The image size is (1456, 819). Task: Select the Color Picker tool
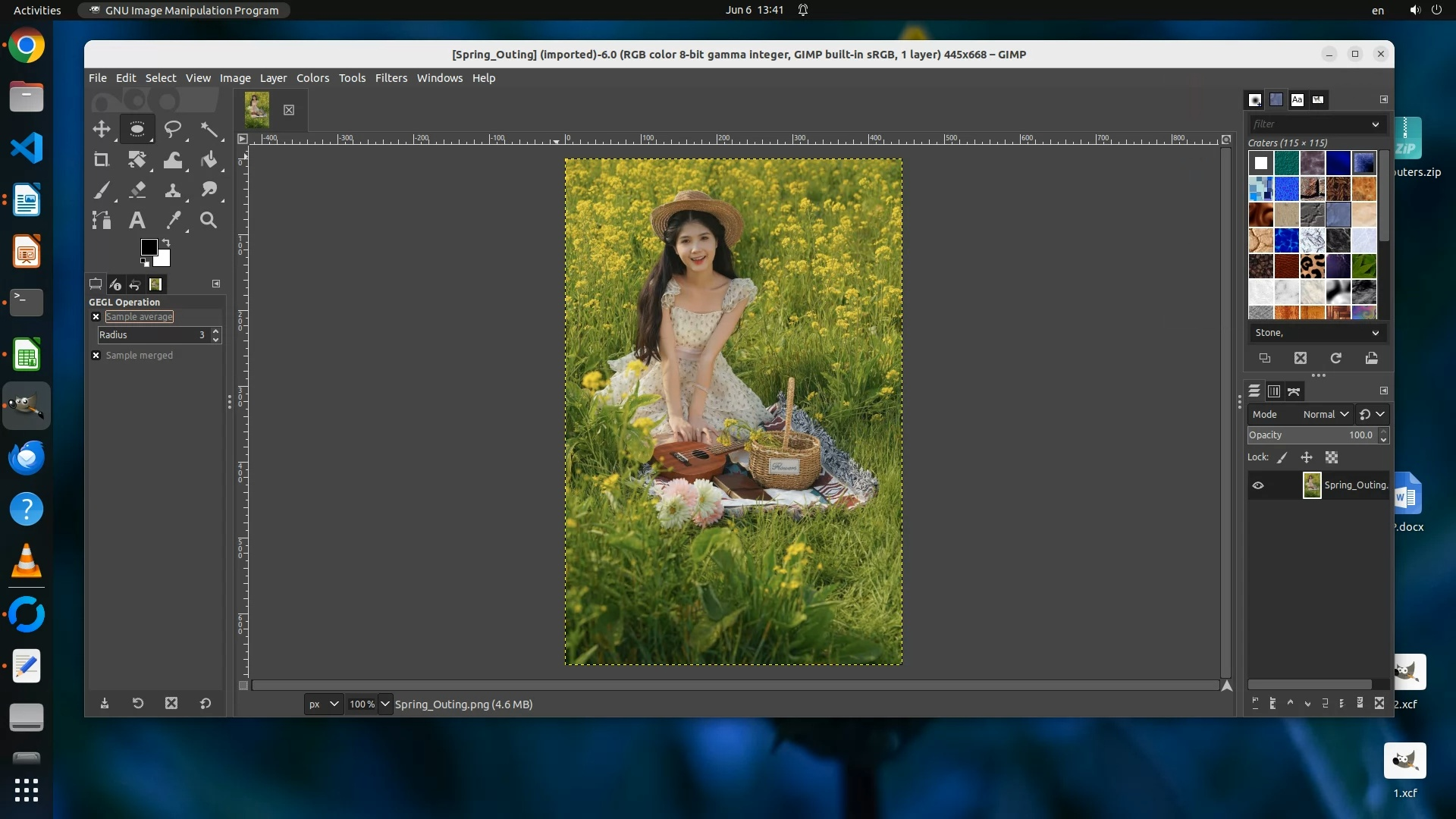[173, 221]
